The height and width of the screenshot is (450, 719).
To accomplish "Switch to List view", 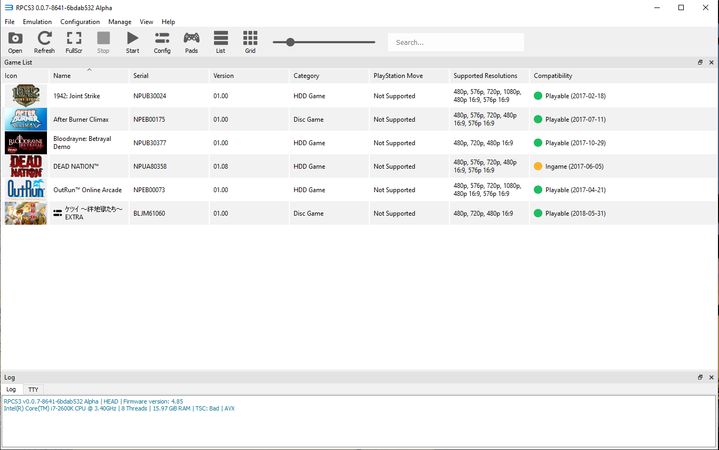I will pyautogui.click(x=221, y=42).
